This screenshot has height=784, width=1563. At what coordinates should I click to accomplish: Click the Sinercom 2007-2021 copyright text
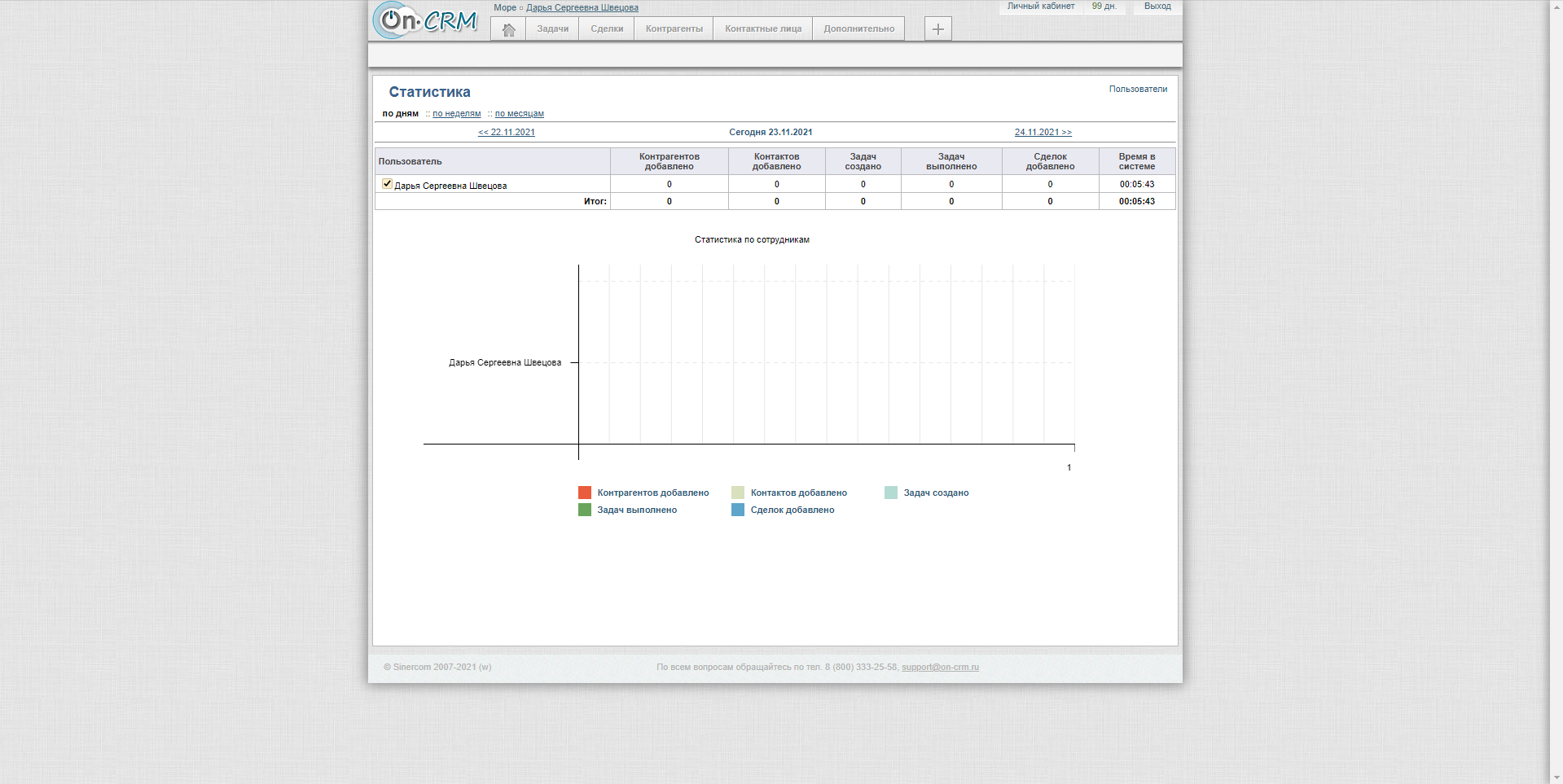click(x=437, y=668)
